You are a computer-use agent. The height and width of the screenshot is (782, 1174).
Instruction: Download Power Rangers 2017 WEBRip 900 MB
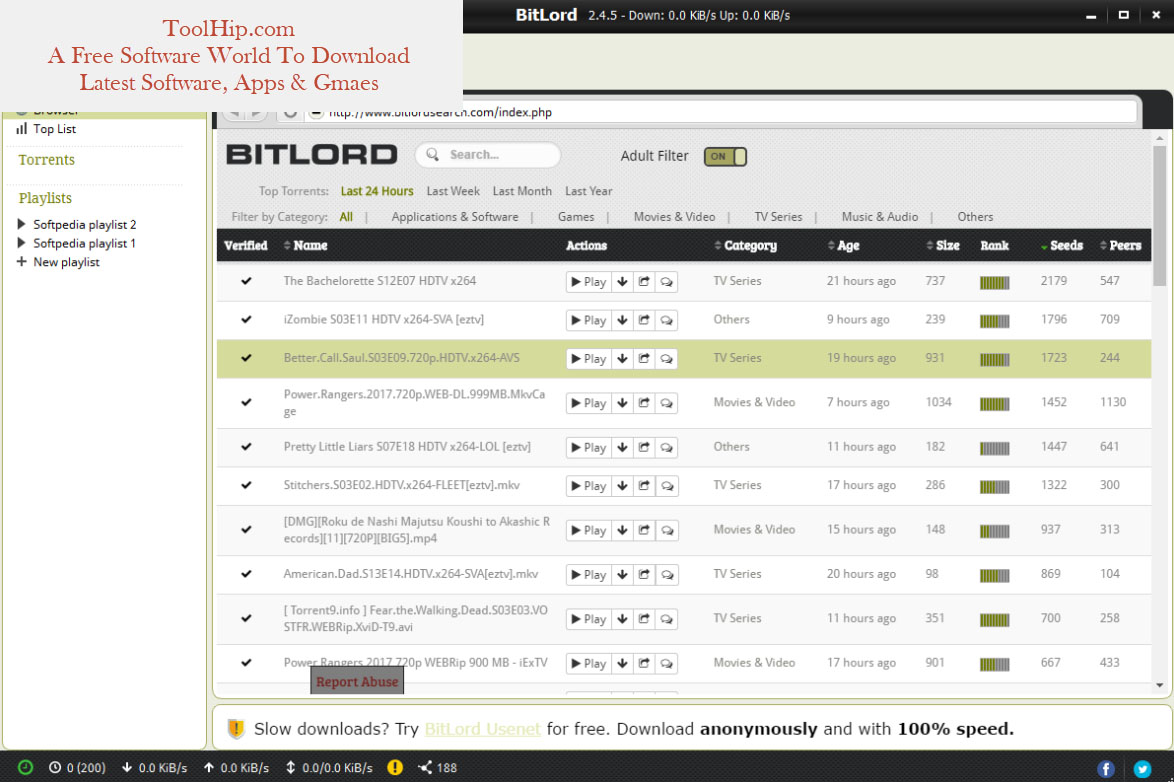pyautogui.click(x=622, y=663)
